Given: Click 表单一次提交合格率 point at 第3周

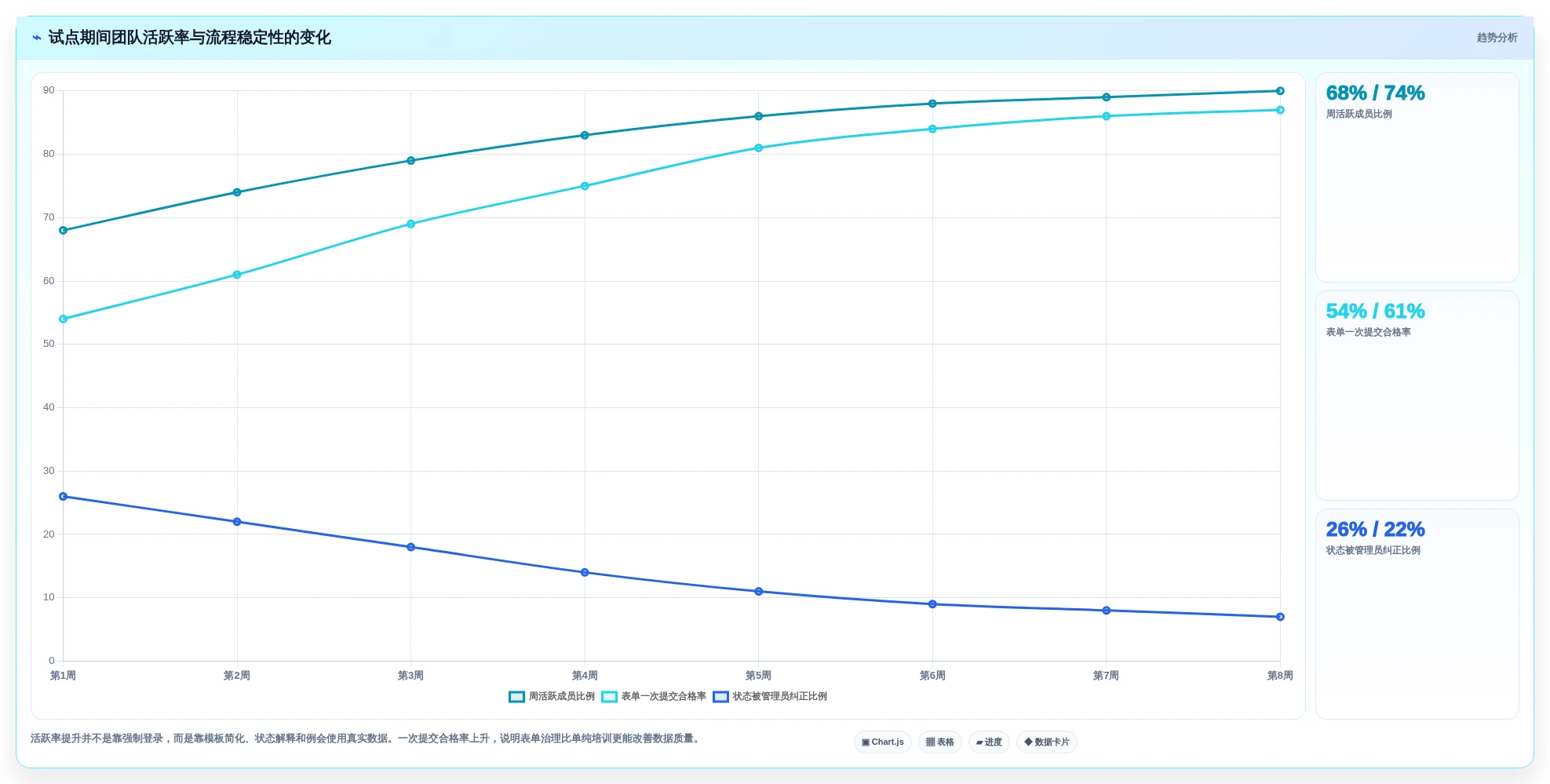Looking at the screenshot, I should (410, 224).
